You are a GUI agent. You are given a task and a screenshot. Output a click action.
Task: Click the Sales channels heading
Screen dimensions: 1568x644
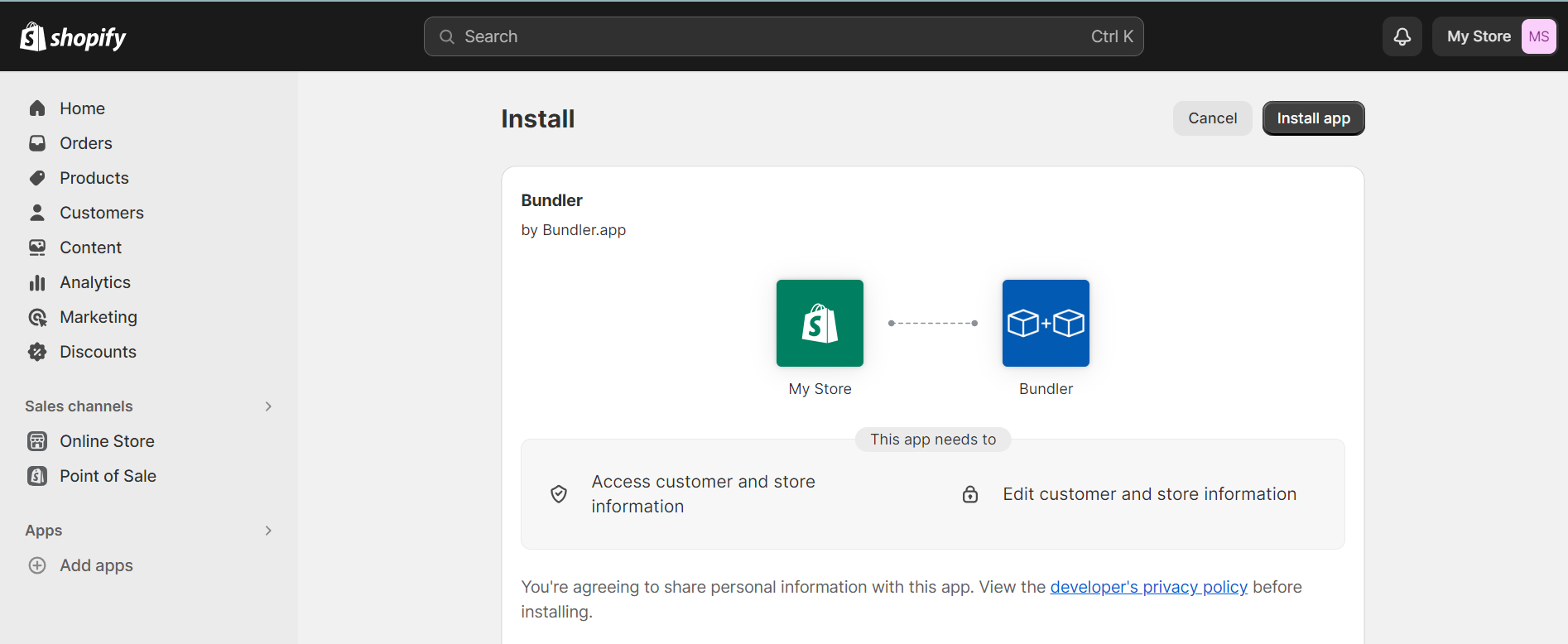79,406
